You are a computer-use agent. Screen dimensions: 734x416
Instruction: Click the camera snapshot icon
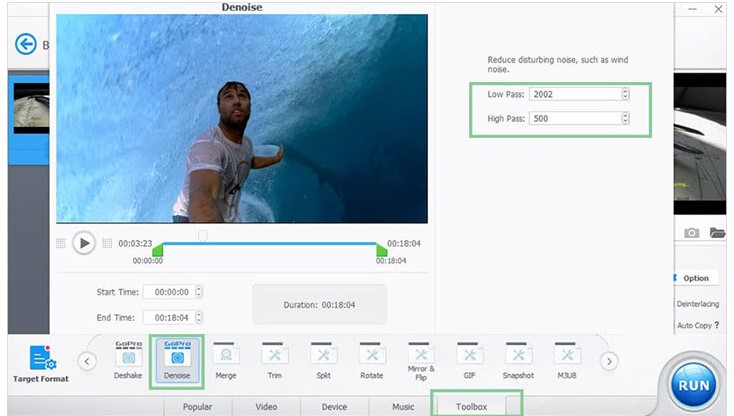(691, 233)
